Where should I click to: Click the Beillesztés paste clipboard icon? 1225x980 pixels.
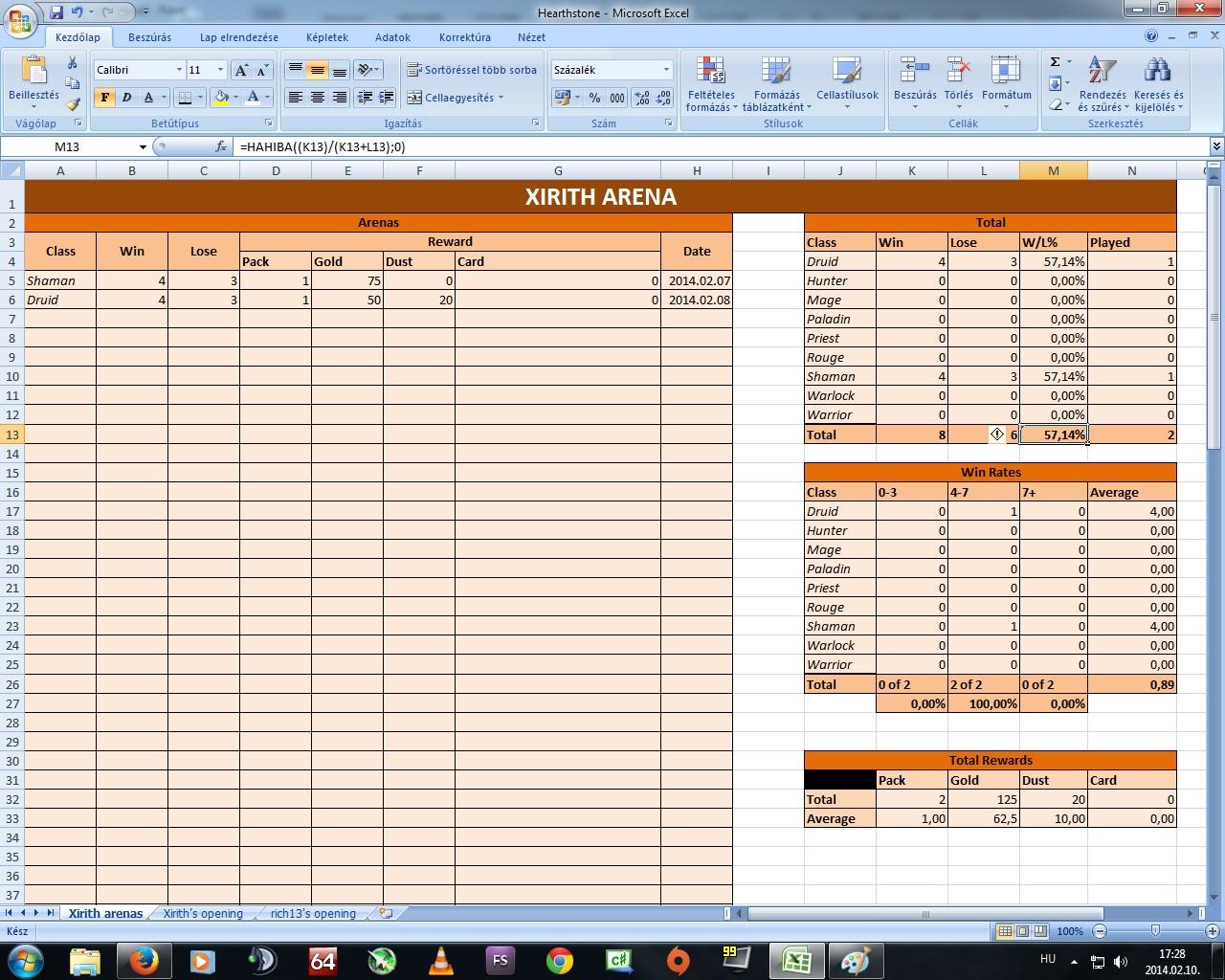point(33,71)
